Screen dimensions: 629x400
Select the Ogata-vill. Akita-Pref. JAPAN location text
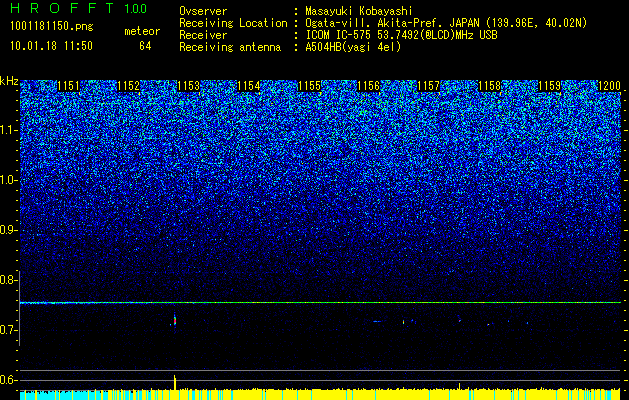(446, 23)
